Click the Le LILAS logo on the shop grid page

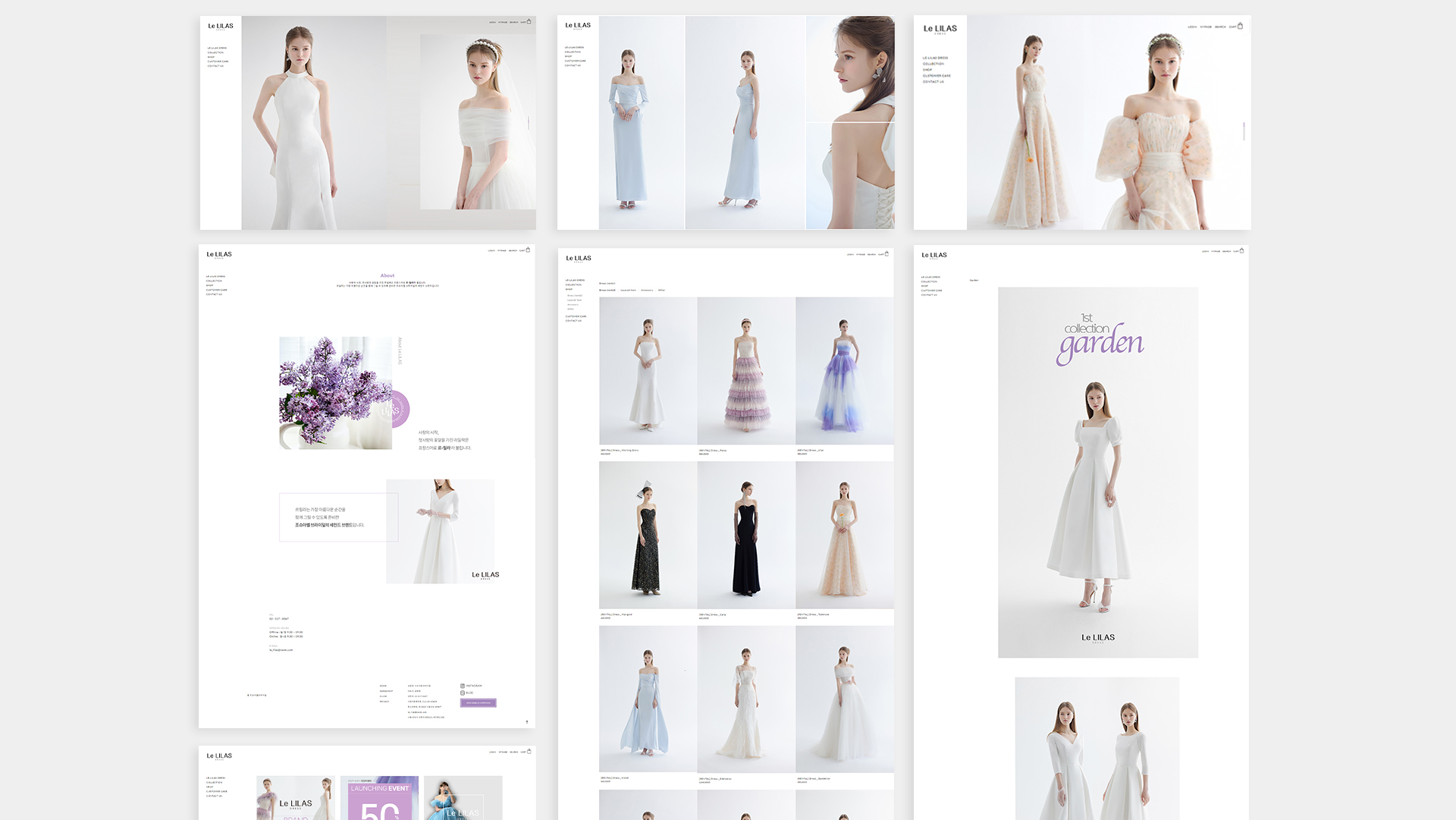coord(579,259)
